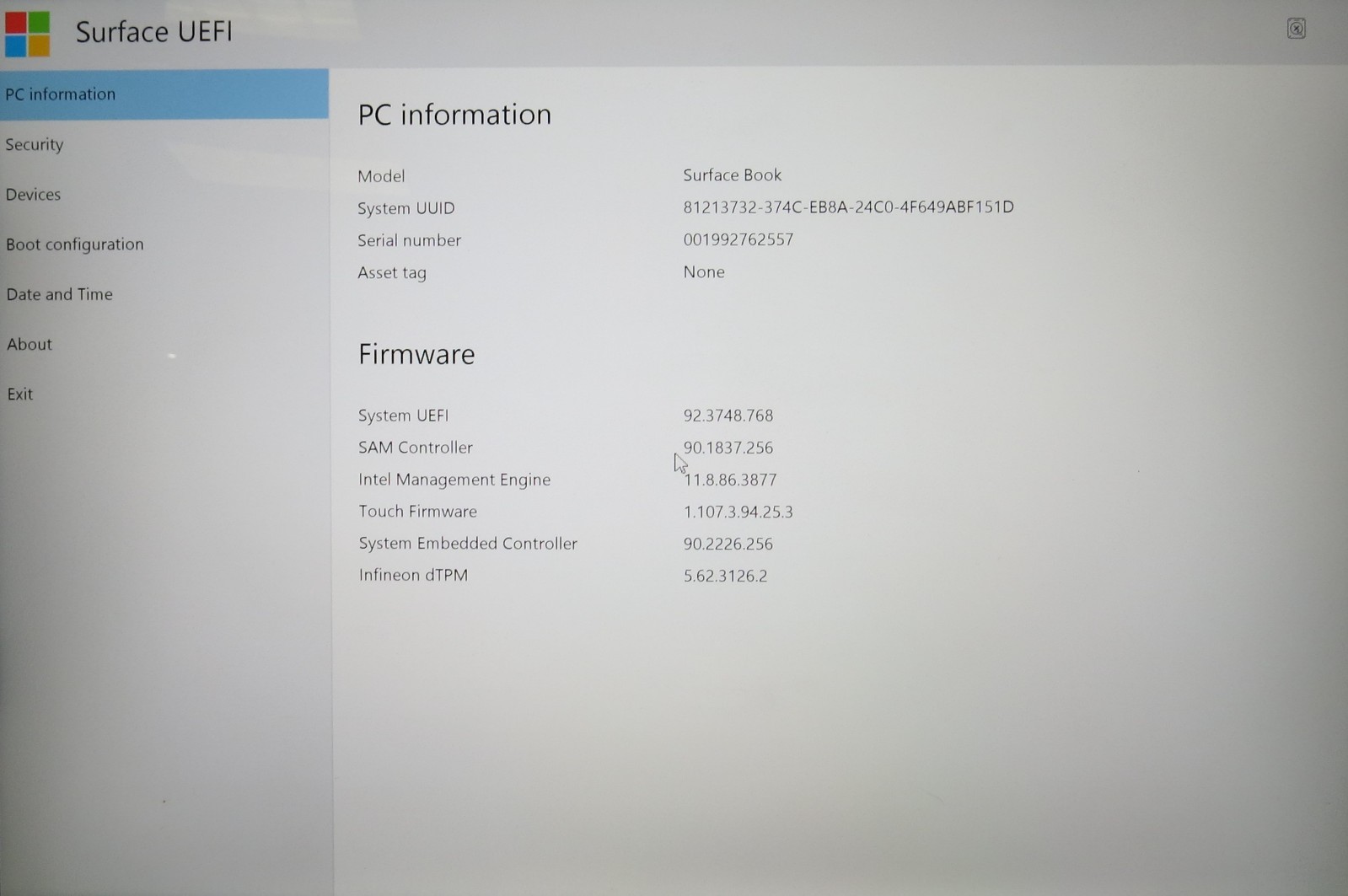This screenshot has height=896, width=1348.
Task: Click the Firmware section heading
Action: pyautogui.click(x=416, y=354)
